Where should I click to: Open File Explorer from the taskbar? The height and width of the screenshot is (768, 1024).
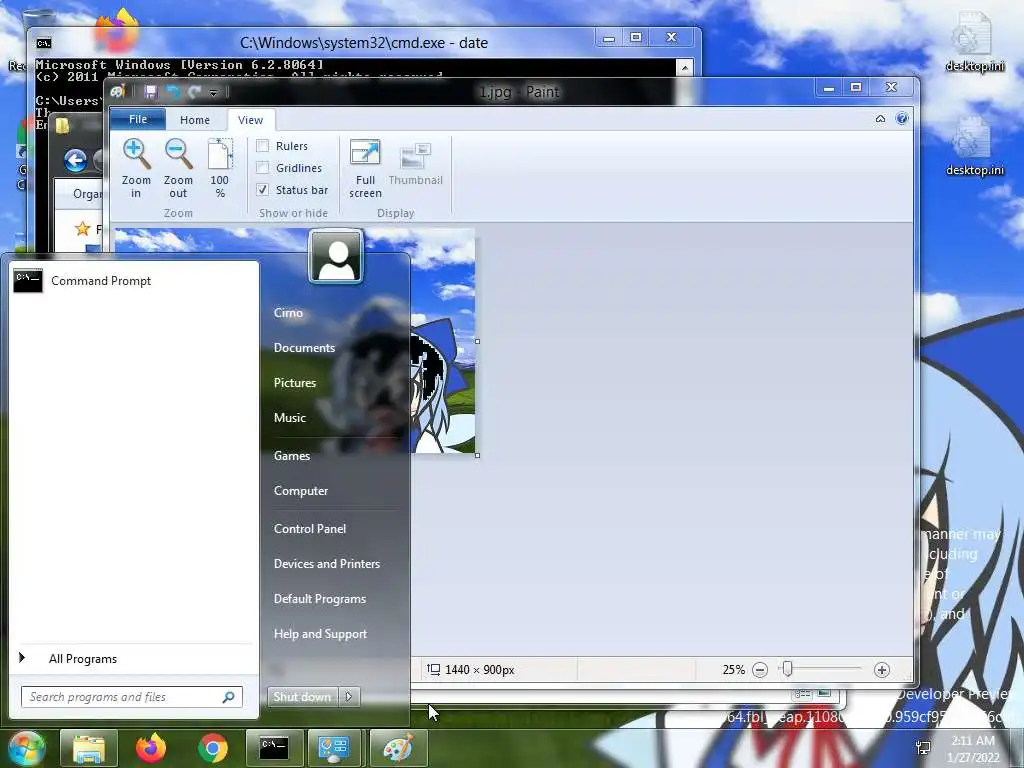pyautogui.click(x=89, y=748)
